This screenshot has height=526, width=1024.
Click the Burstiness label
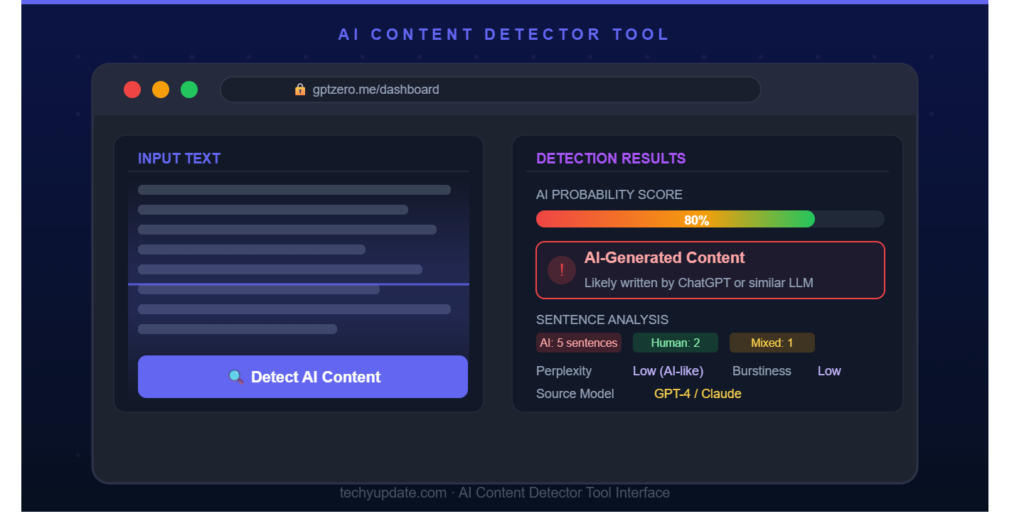pyautogui.click(x=761, y=371)
